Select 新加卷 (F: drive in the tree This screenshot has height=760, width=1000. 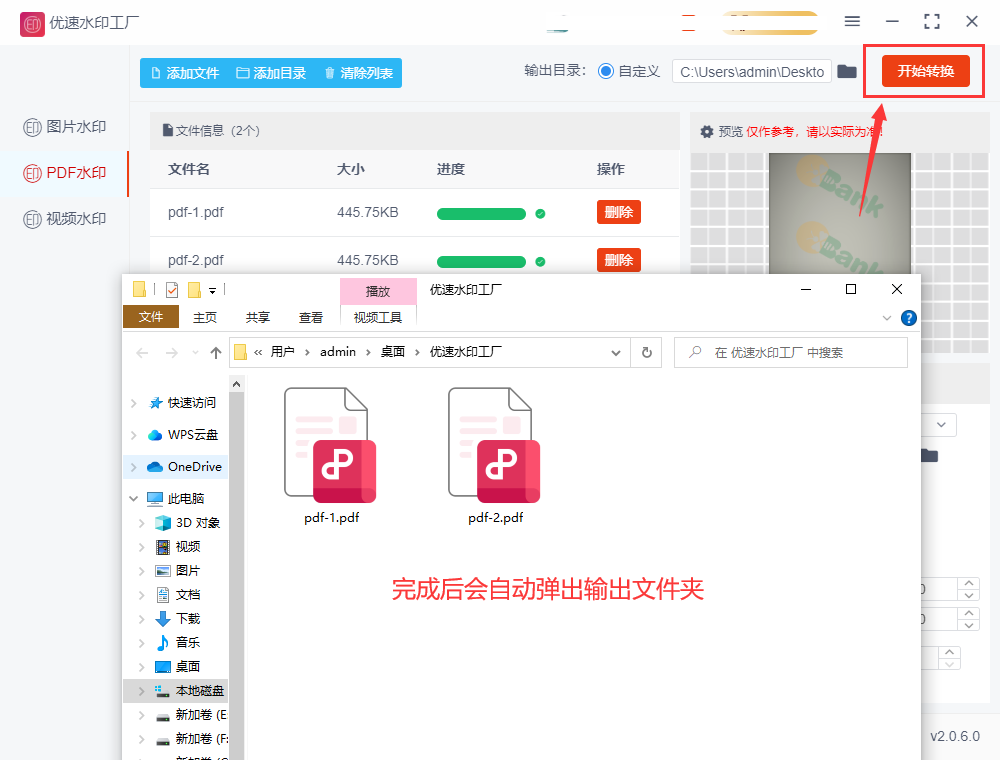[191, 739]
